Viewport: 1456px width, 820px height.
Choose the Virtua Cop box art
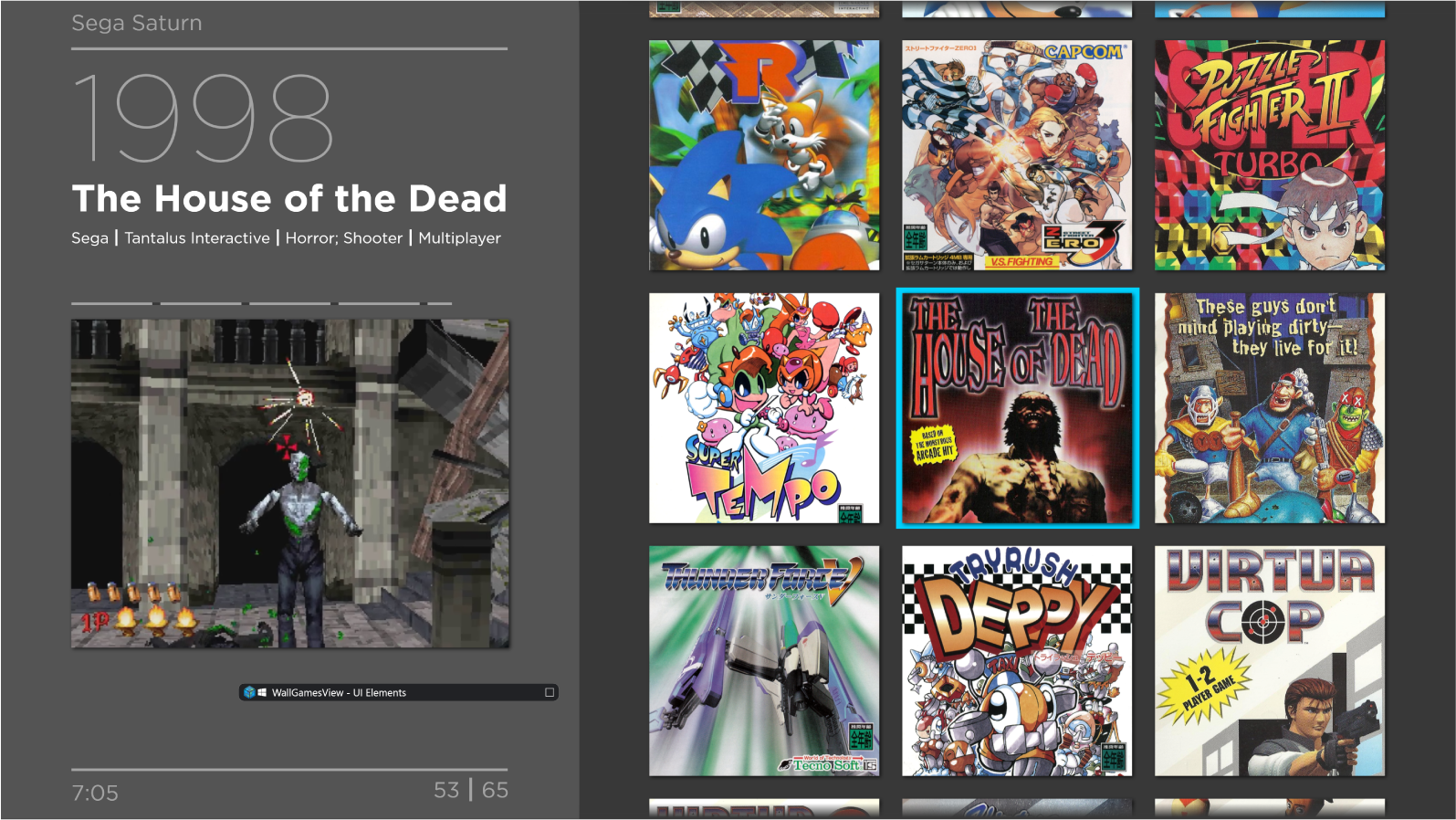pos(1270,661)
